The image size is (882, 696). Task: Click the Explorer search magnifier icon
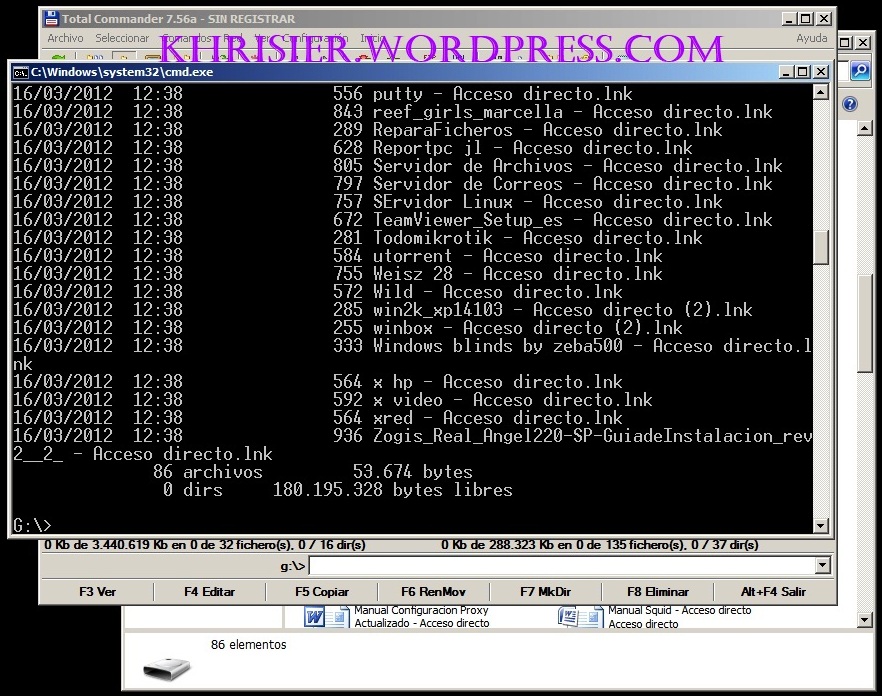860,71
